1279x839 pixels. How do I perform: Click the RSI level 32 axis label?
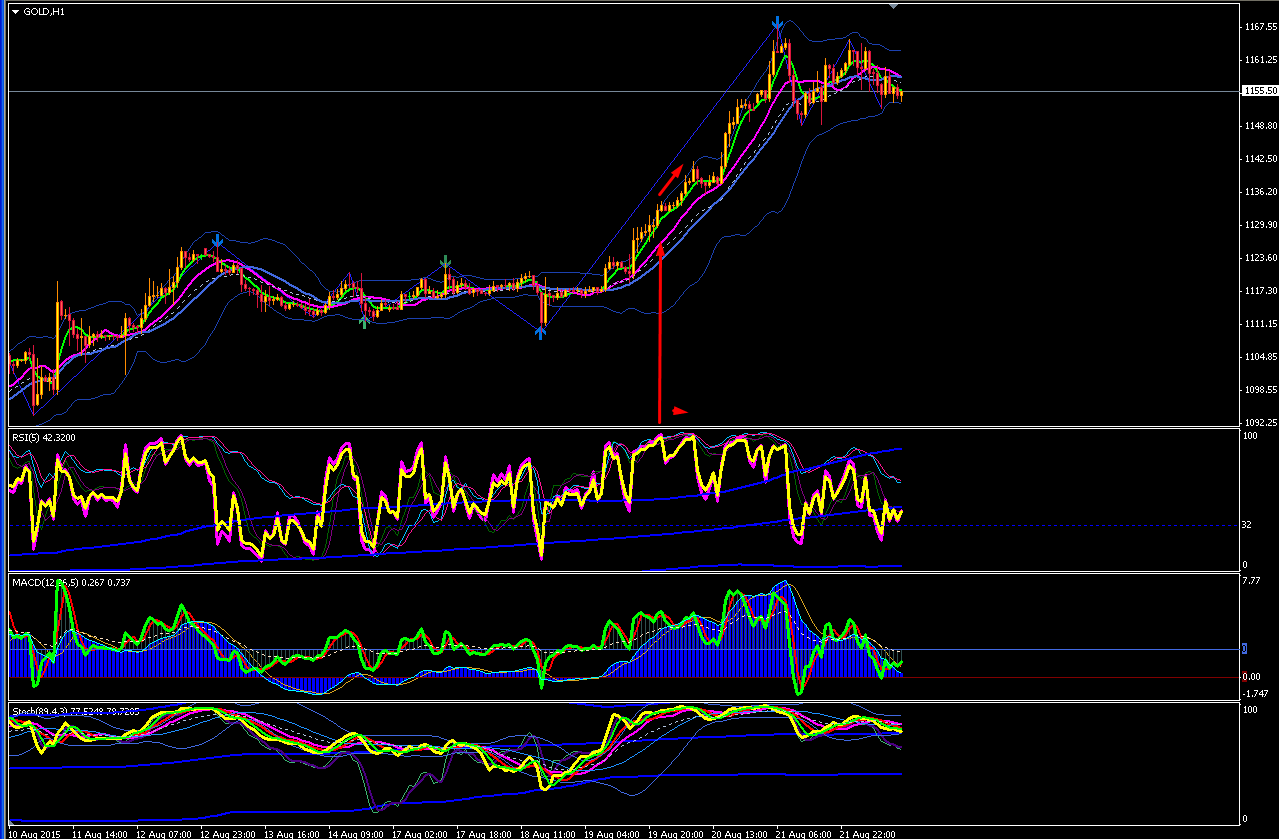point(1247,525)
